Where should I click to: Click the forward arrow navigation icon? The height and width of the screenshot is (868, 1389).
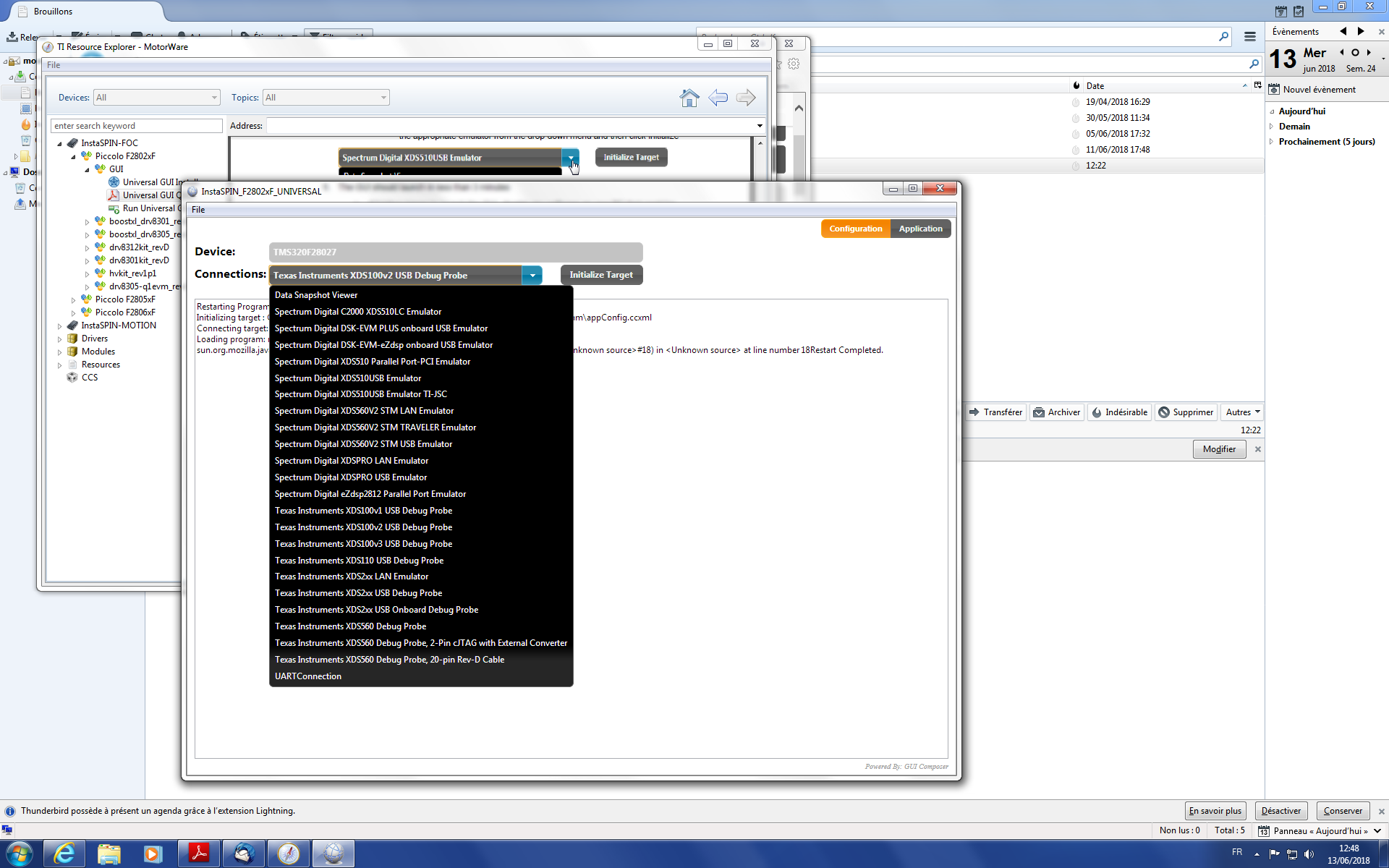click(746, 98)
